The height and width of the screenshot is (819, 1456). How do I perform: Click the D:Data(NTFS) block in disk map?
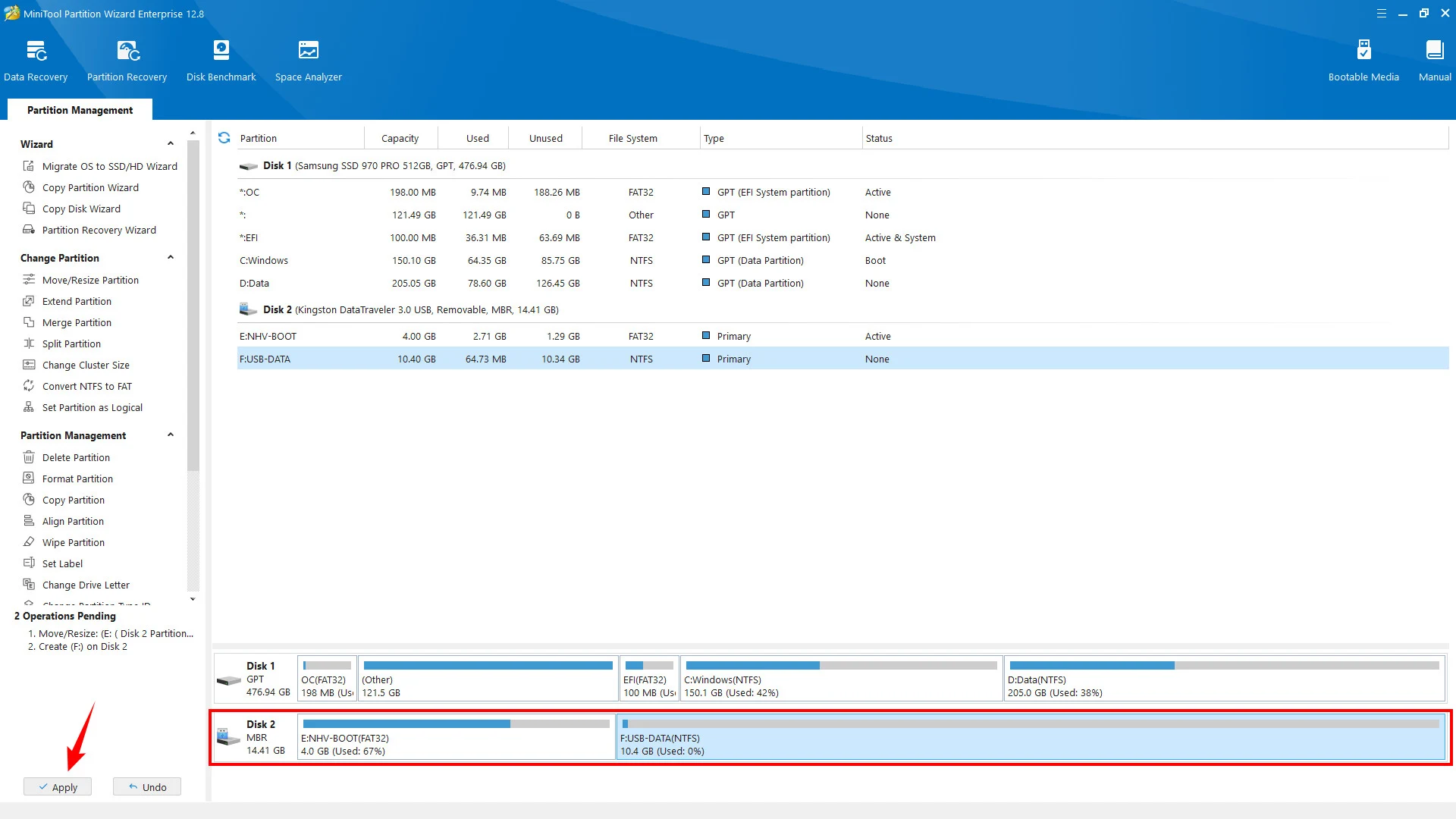1224,679
